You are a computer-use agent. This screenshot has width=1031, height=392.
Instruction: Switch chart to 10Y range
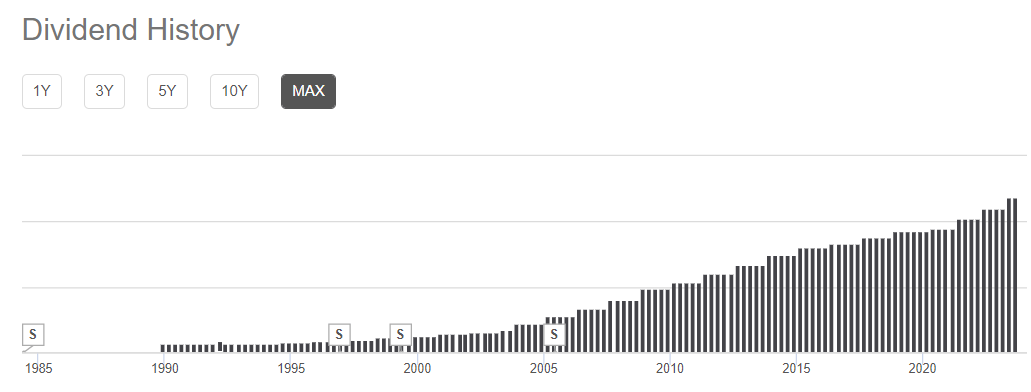tap(234, 91)
